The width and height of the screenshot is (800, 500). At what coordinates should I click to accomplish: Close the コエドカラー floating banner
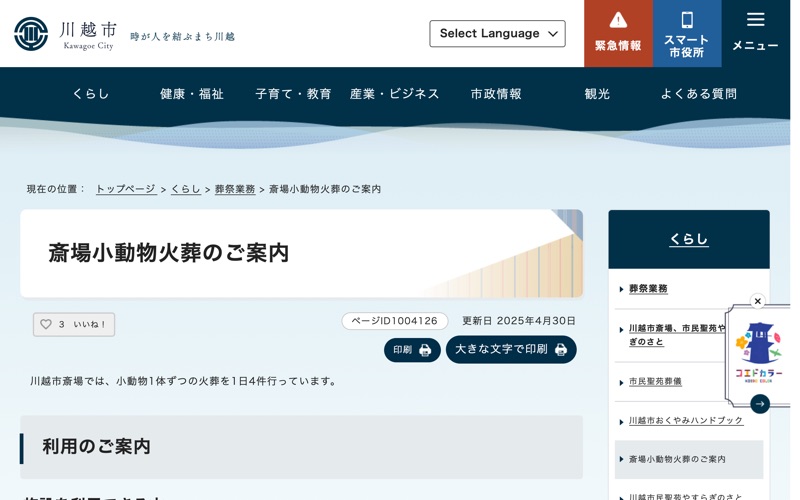coord(758,302)
